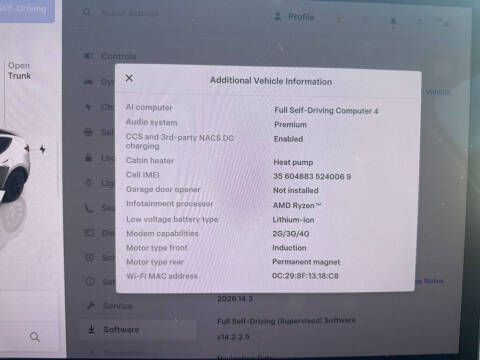Click the Profile person icon
The width and height of the screenshot is (480, 360).
277,16
